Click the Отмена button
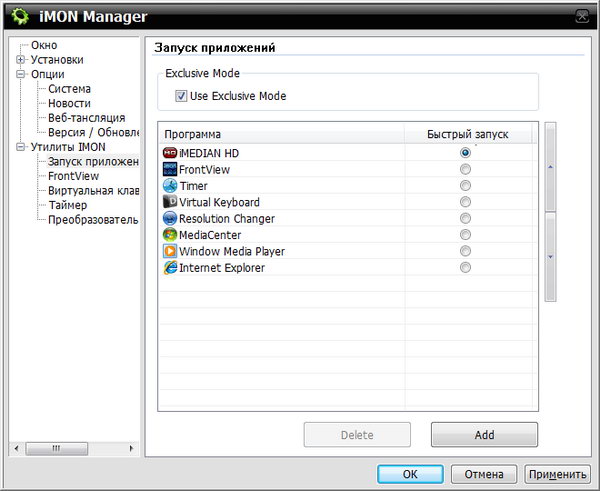The height and width of the screenshot is (491, 600). coord(484,474)
